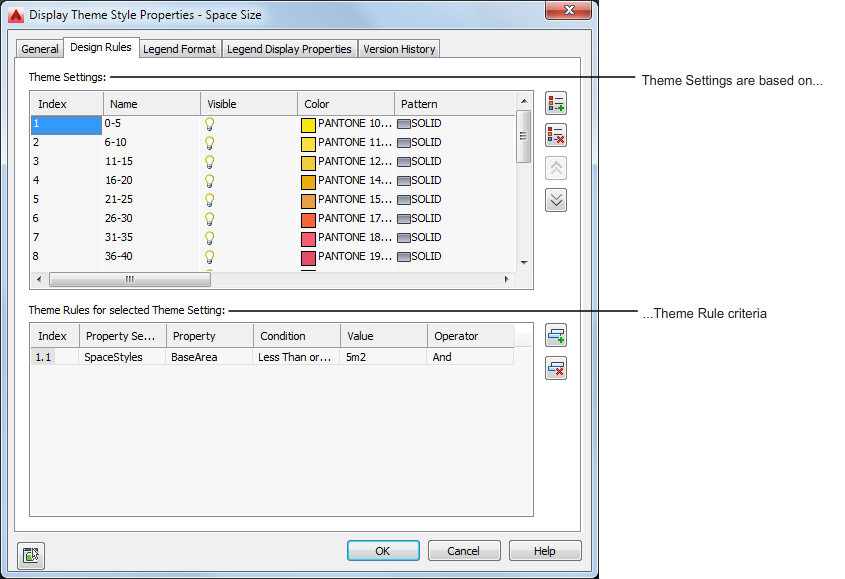The height and width of the screenshot is (579, 845).
Task: Pick color swatch PANTONE 10 for 0-5
Action: 308,125
